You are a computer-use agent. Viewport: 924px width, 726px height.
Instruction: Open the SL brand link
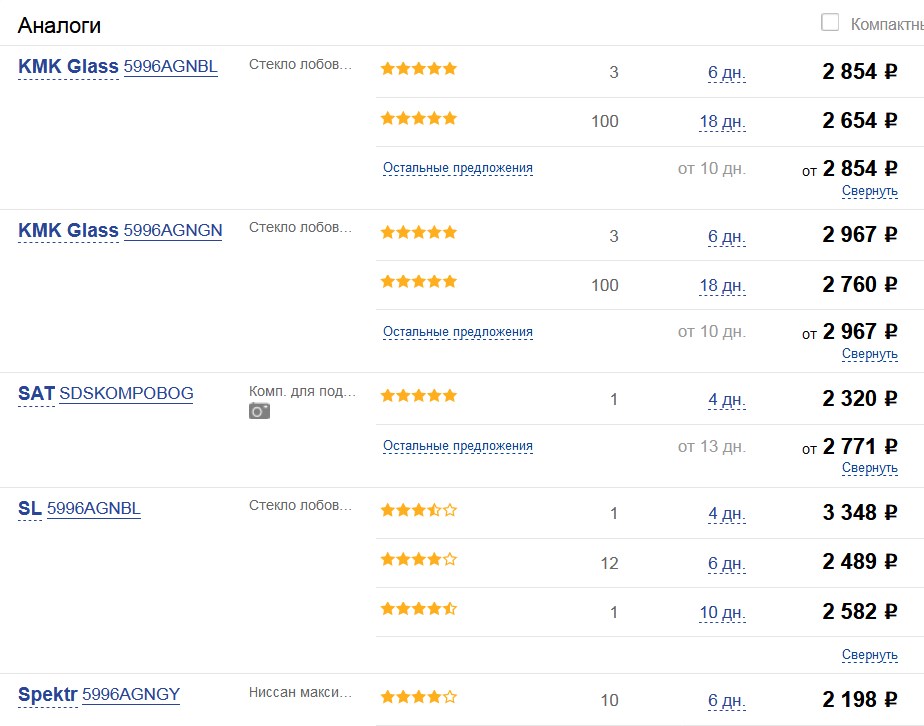pos(30,508)
